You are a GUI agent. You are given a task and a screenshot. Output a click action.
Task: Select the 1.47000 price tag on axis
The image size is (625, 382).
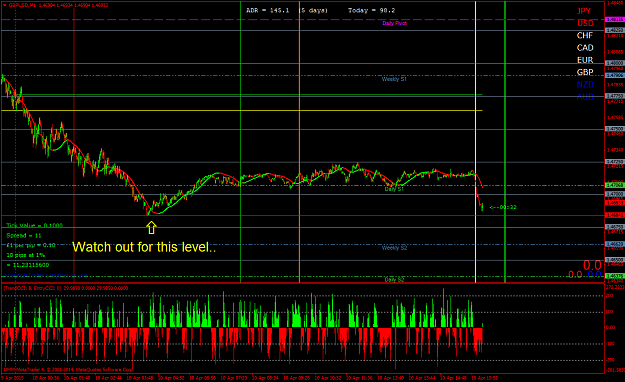(615, 194)
